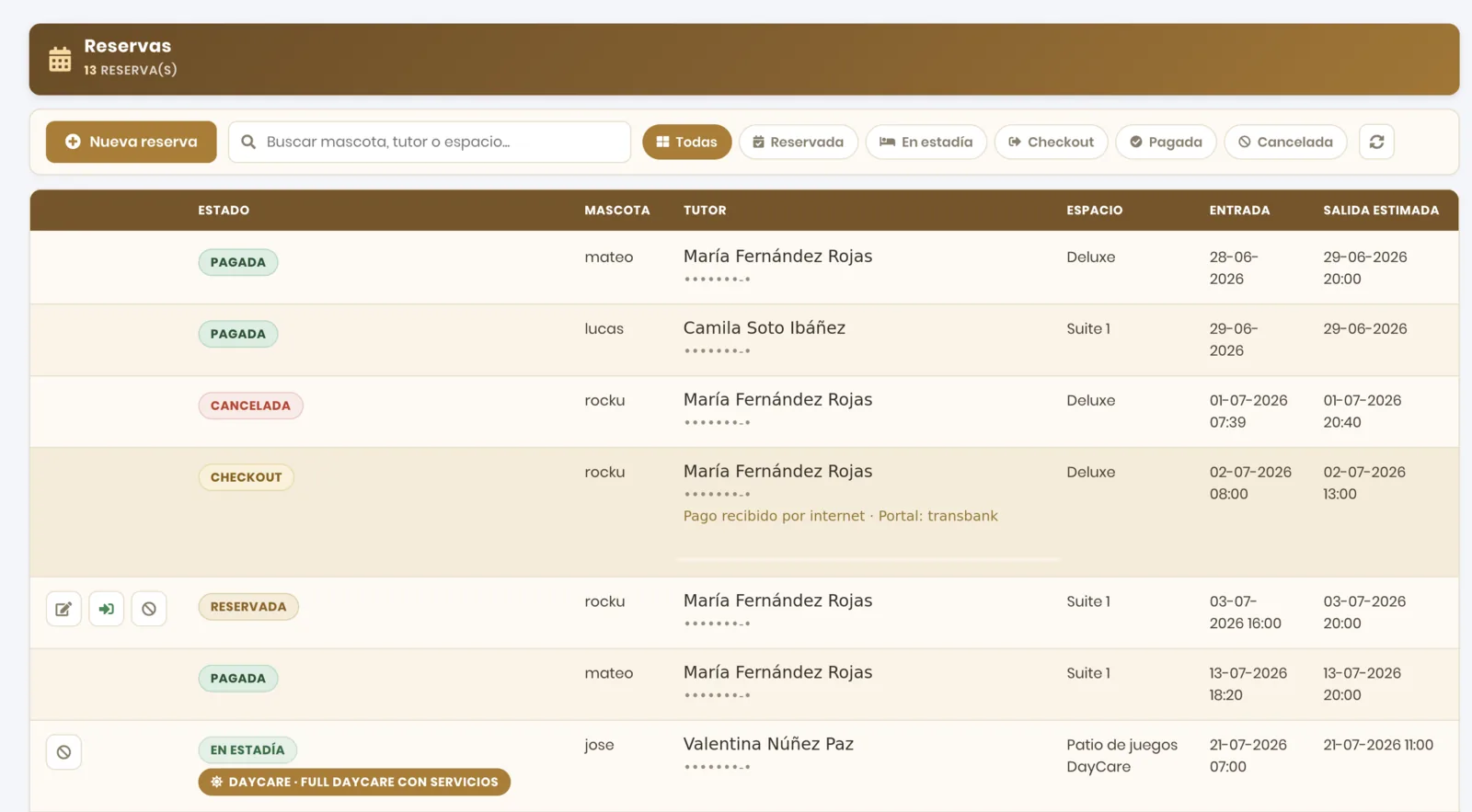Image resolution: width=1472 pixels, height=812 pixels.
Task: Click mascota name jose
Action: click(x=599, y=745)
